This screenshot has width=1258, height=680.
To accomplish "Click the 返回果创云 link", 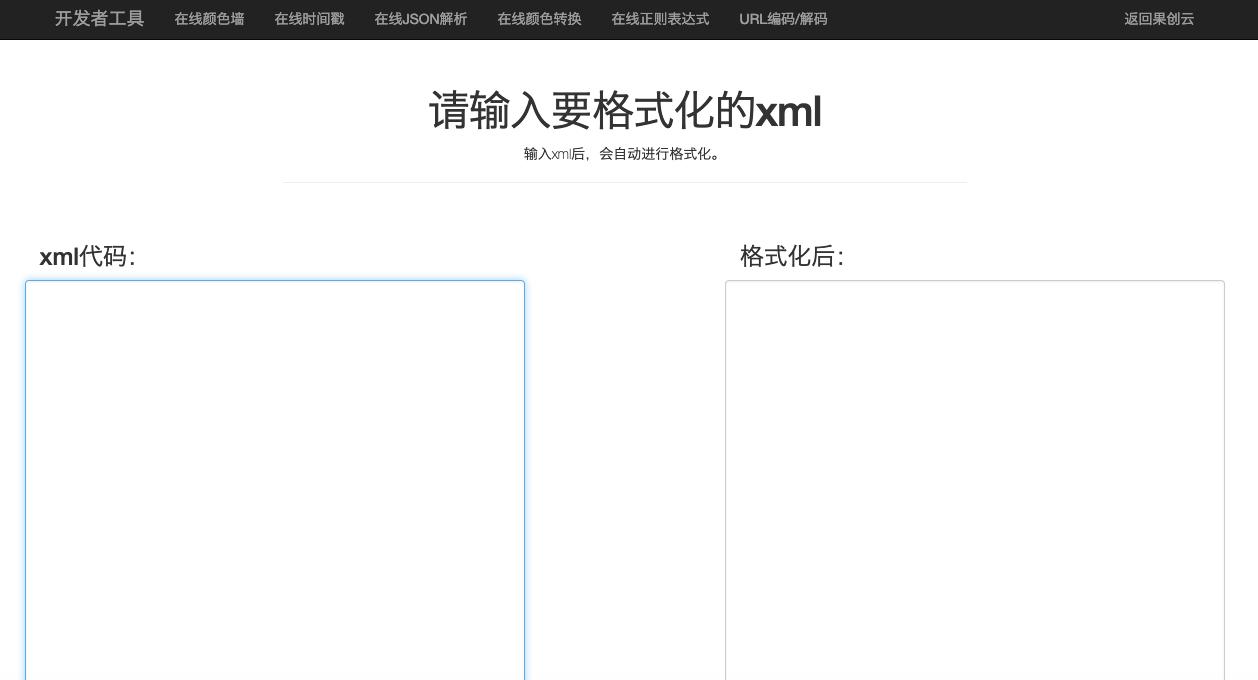I will [1159, 19].
